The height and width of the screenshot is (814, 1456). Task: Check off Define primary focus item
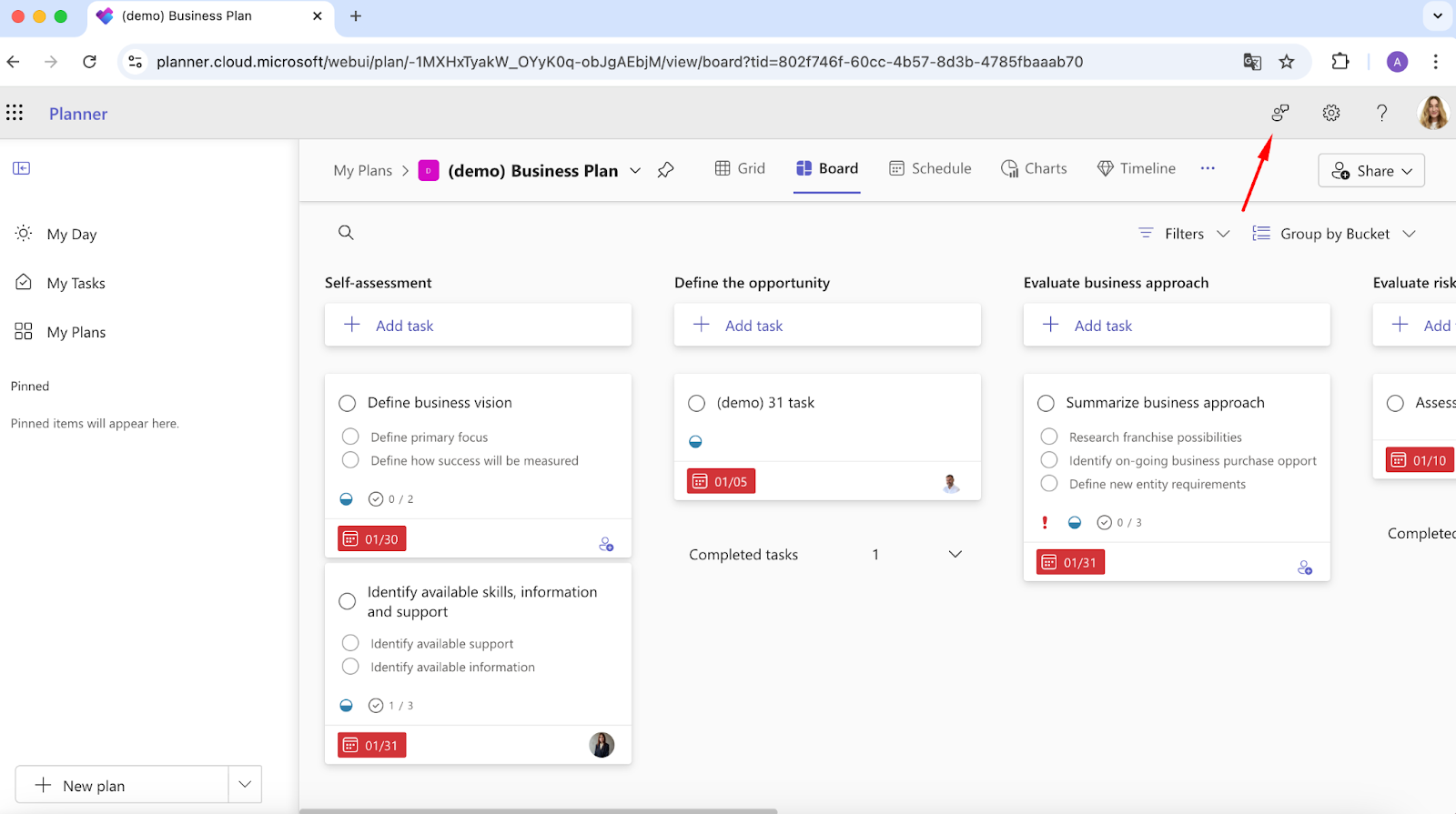350,437
